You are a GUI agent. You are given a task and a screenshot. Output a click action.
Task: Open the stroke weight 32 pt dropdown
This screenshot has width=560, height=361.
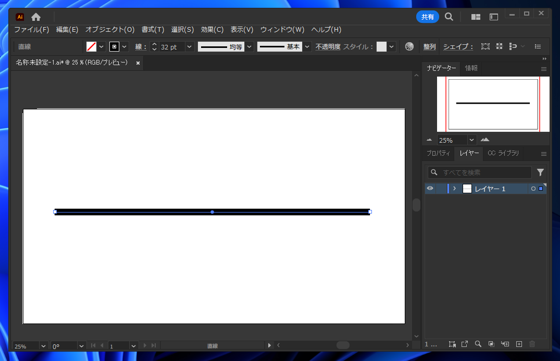(x=189, y=47)
